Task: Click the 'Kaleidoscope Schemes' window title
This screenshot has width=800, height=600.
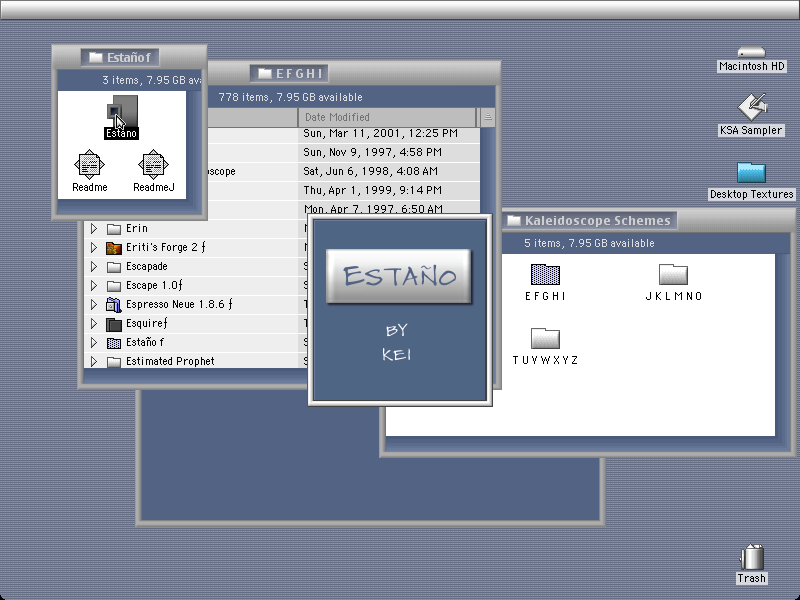Action: coord(597,220)
